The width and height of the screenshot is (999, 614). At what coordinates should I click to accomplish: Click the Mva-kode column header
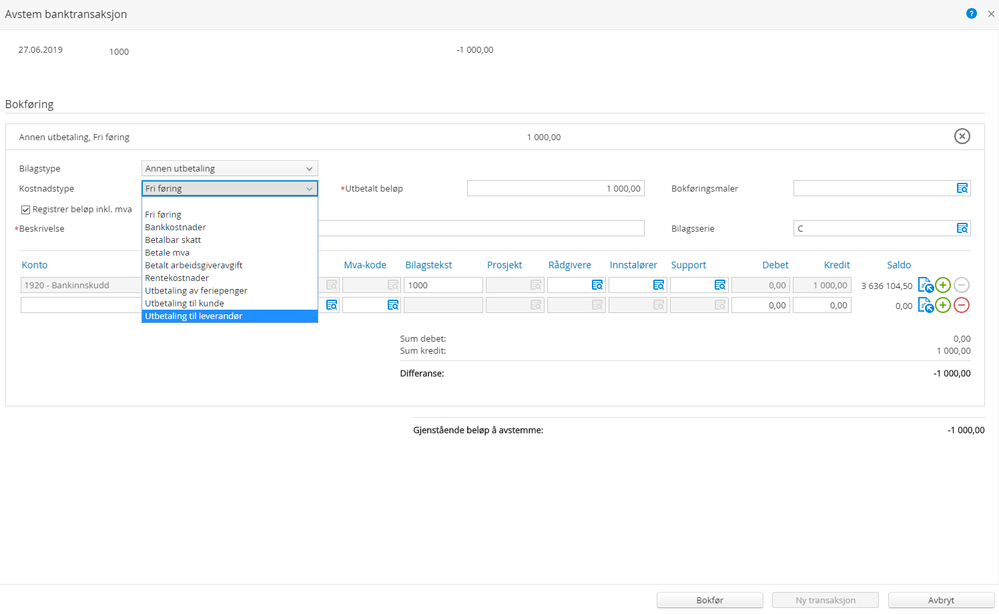[365, 265]
